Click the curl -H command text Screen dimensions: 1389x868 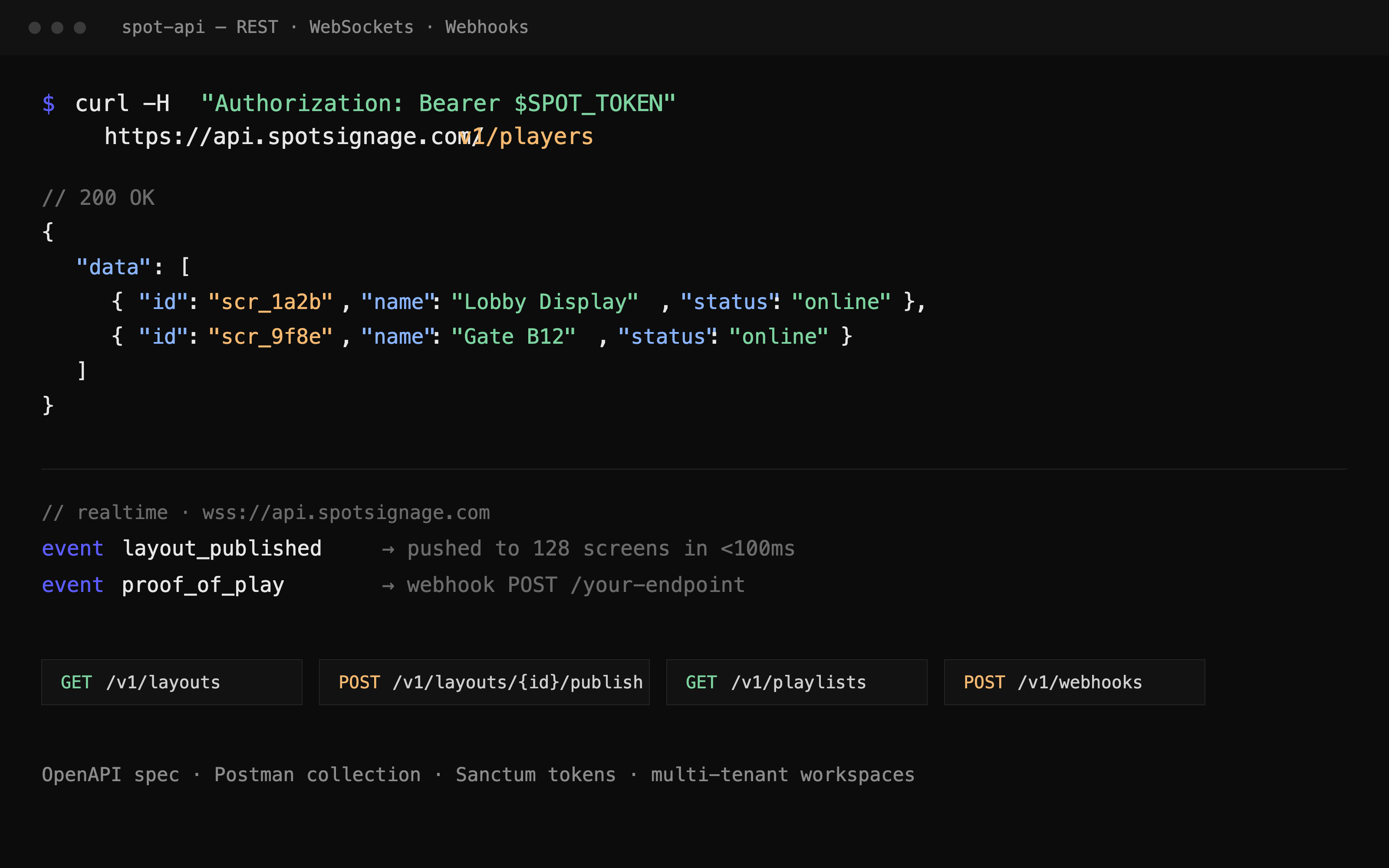point(122,103)
